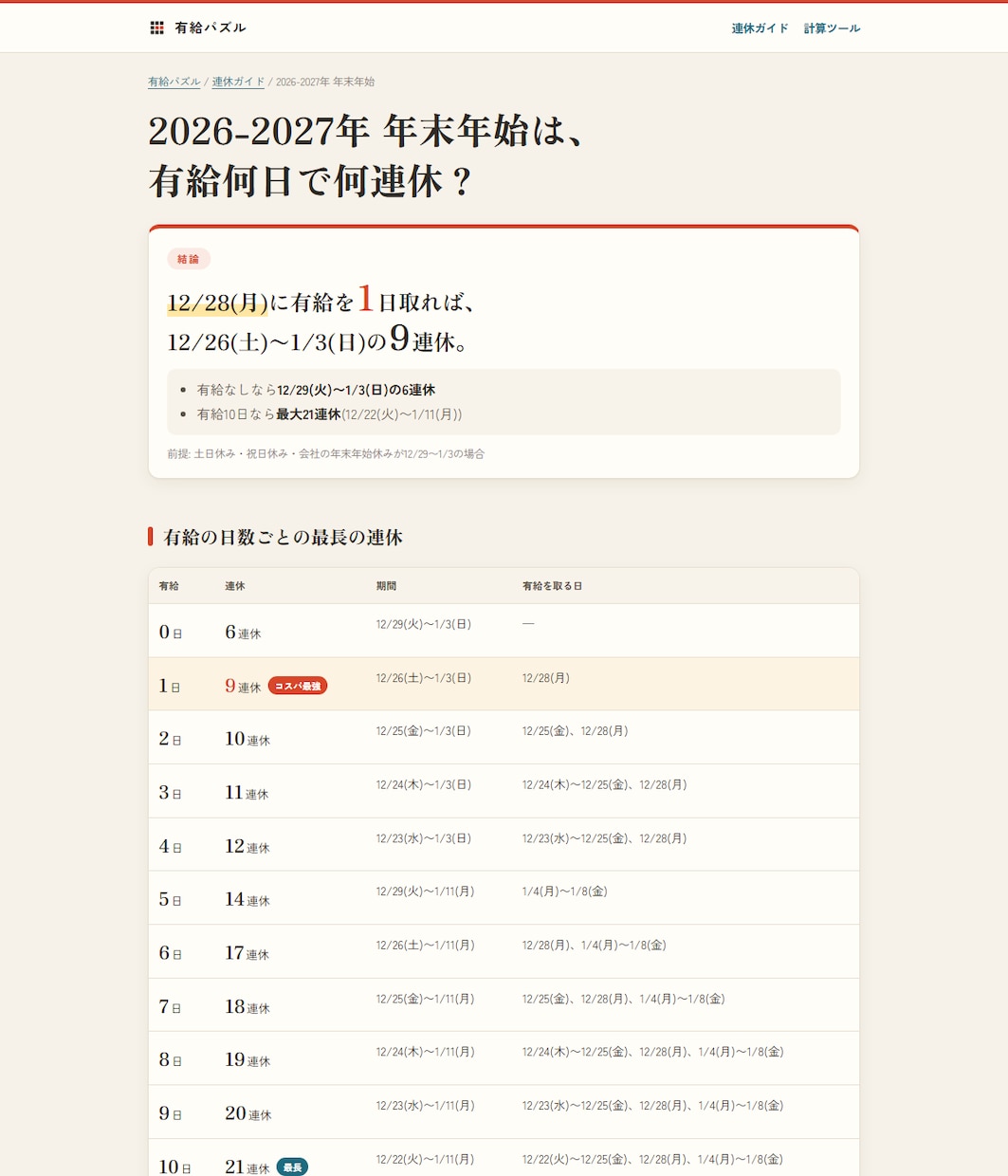Open 連休ガイド in the top navigation
This screenshot has height=1176, width=1008.
[x=760, y=28]
